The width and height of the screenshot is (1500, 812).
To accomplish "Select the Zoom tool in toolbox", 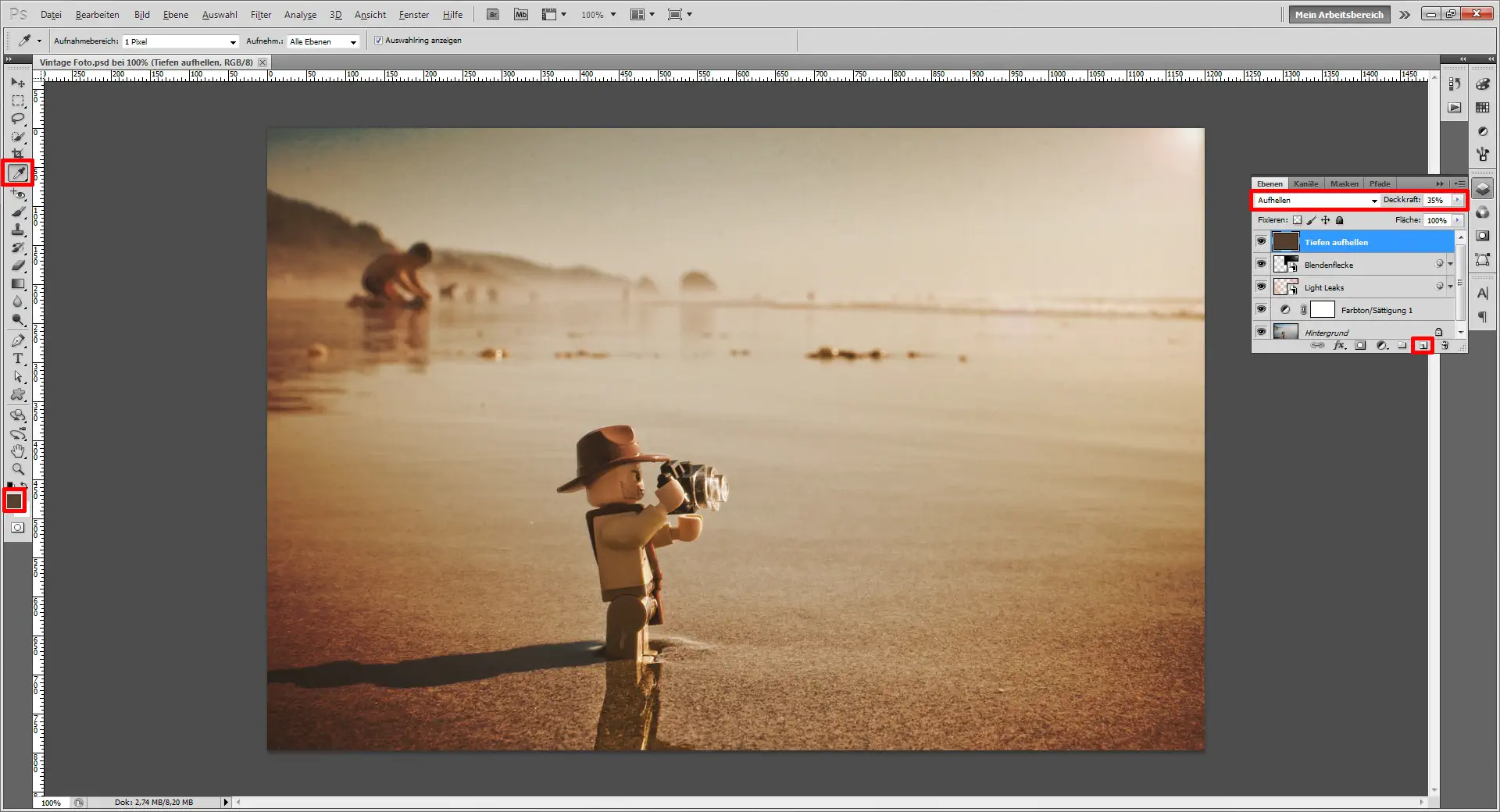I will (x=18, y=469).
